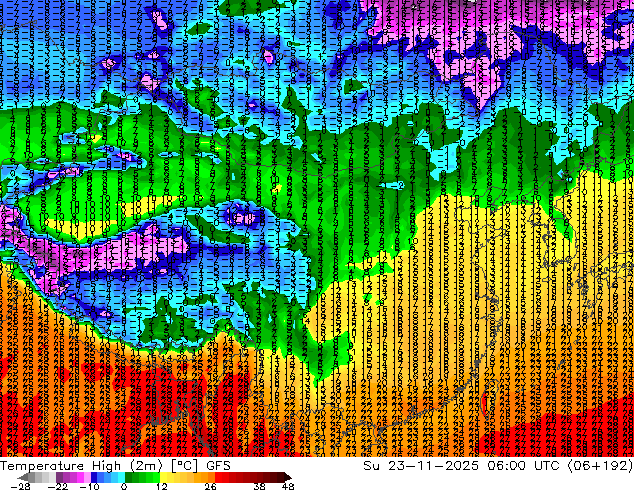Click the '0' legend label

(124, 486)
